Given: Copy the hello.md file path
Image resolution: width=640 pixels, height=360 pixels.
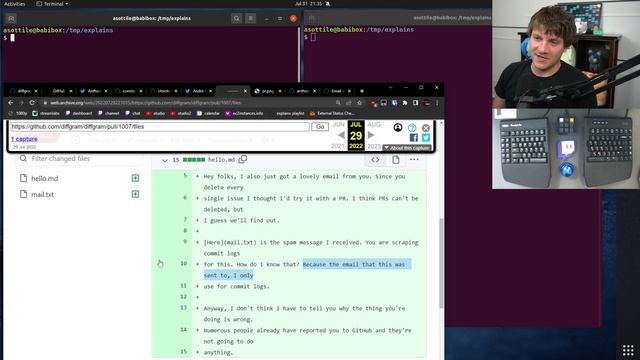Looking at the screenshot, I should [x=242, y=160].
